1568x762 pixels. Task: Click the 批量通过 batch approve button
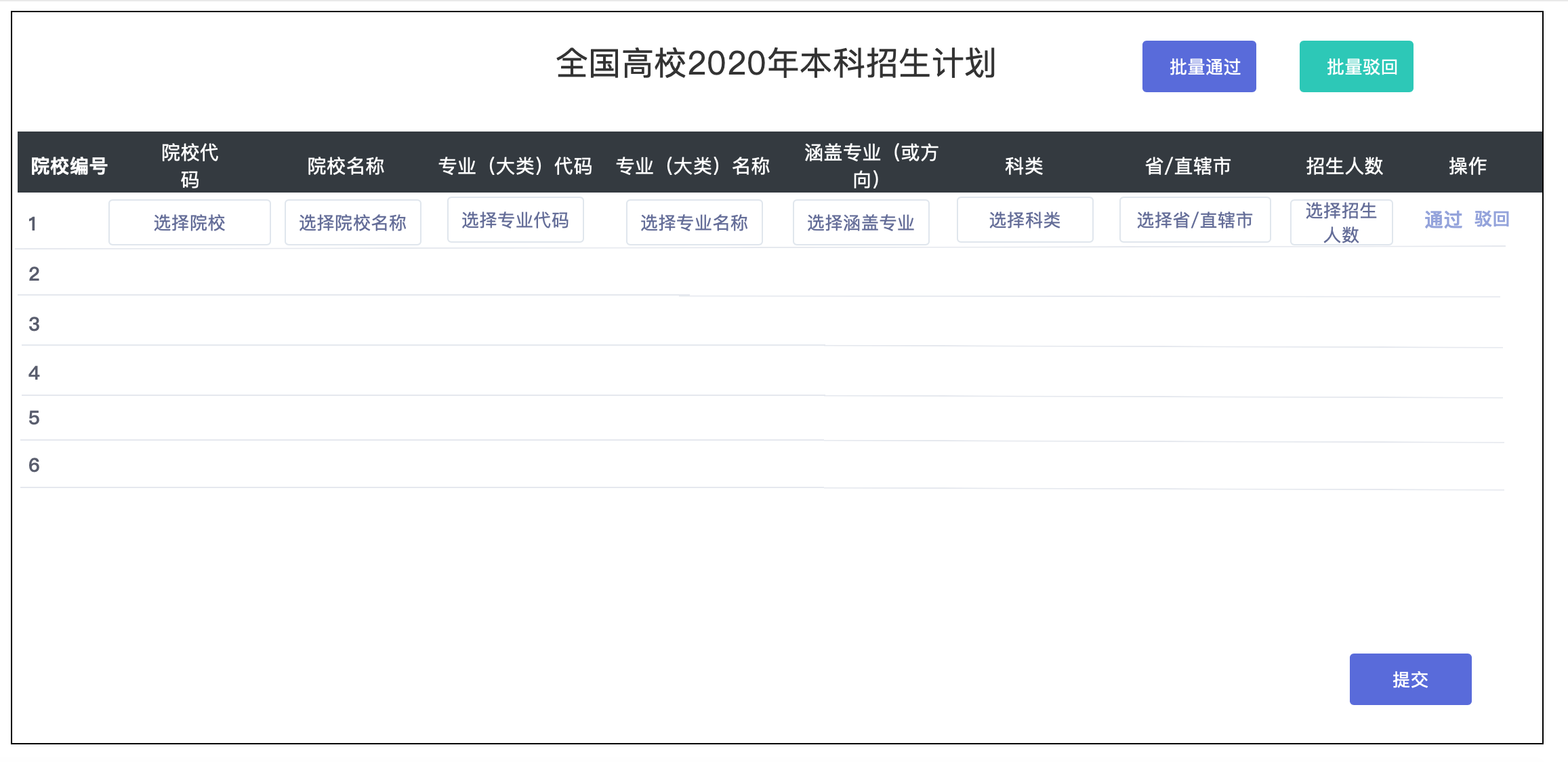point(1199,66)
